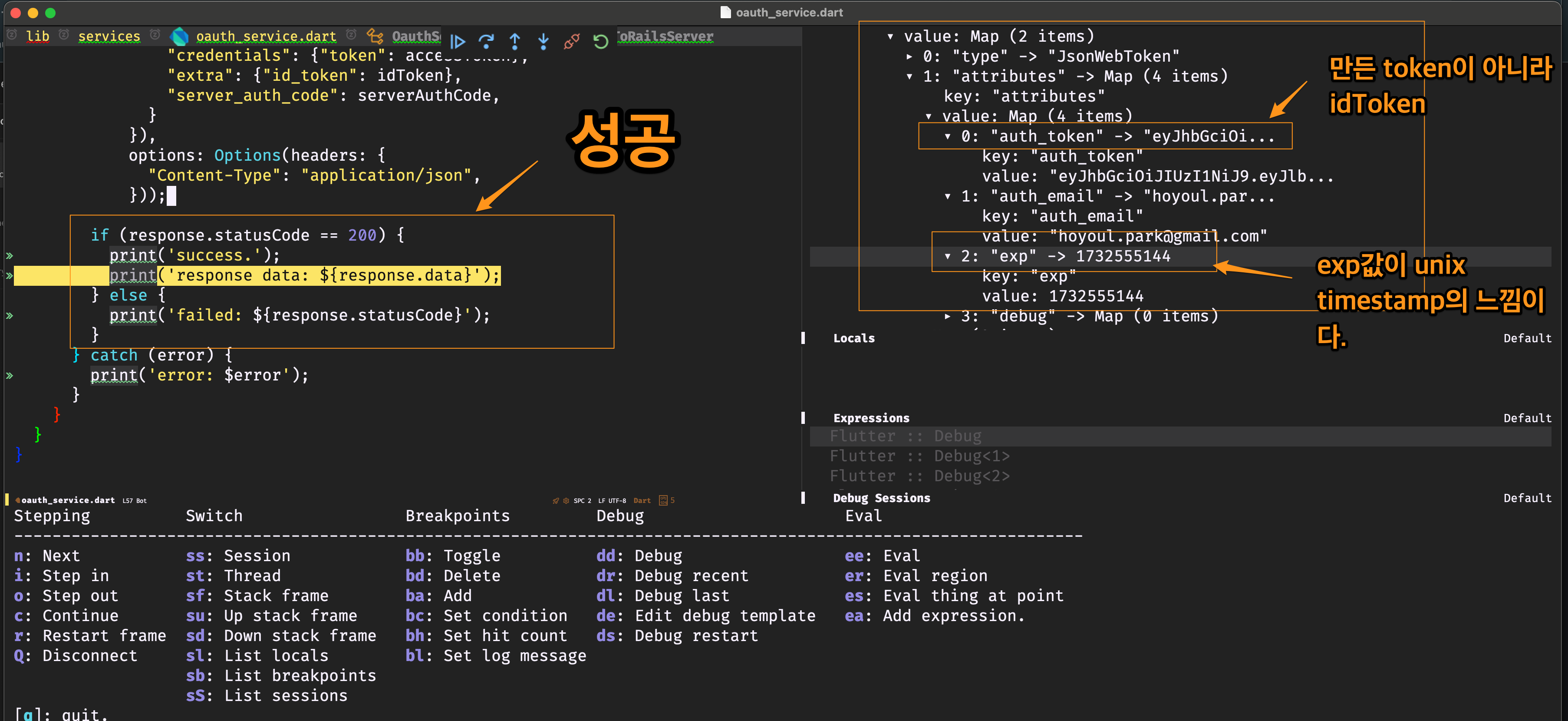This screenshot has width=1568, height=721.
Task: Click the class hierarchy icon before OauthS
Action: coord(375,36)
